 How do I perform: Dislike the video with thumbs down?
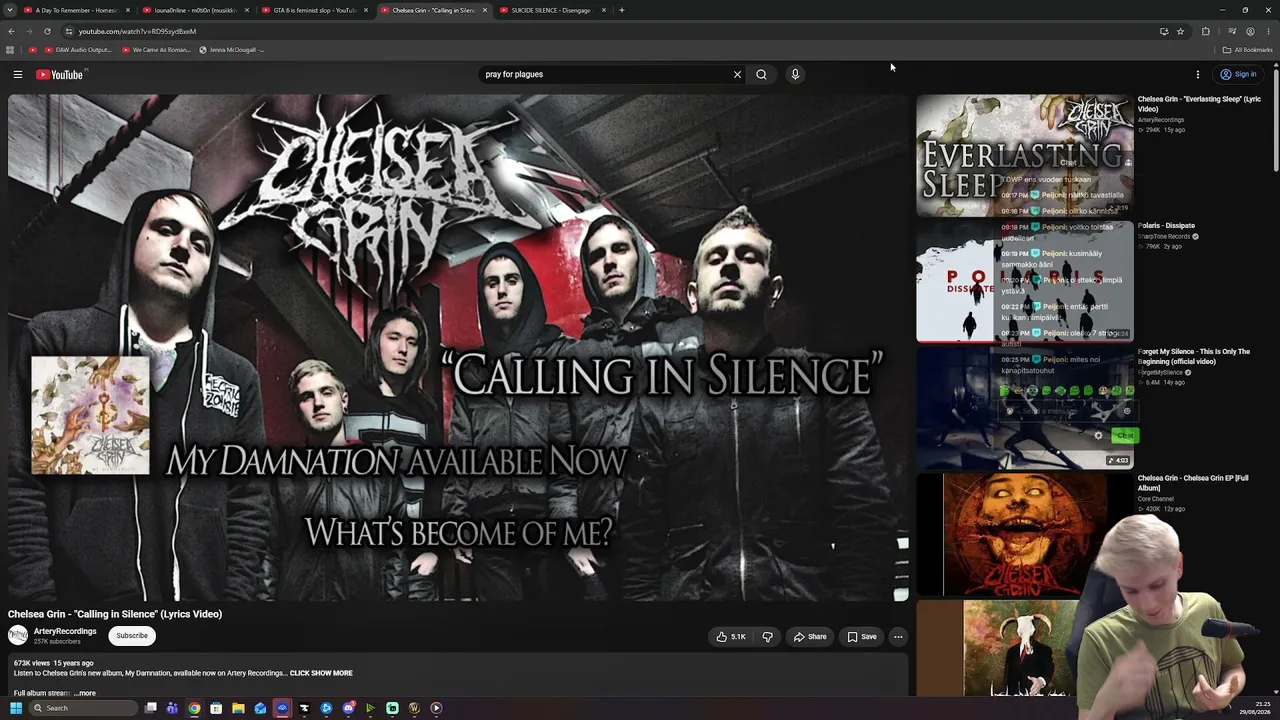click(x=767, y=636)
